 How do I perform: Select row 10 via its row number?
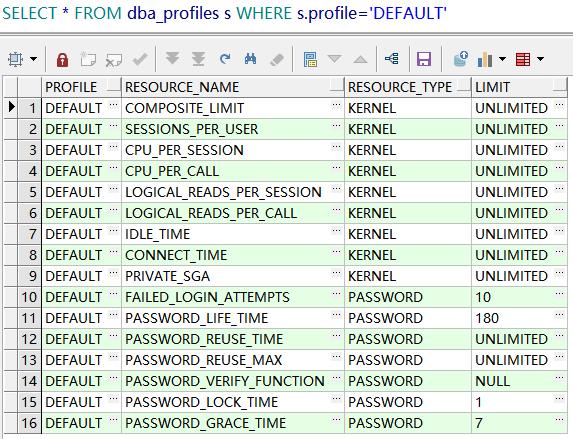pyautogui.click(x=30, y=297)
